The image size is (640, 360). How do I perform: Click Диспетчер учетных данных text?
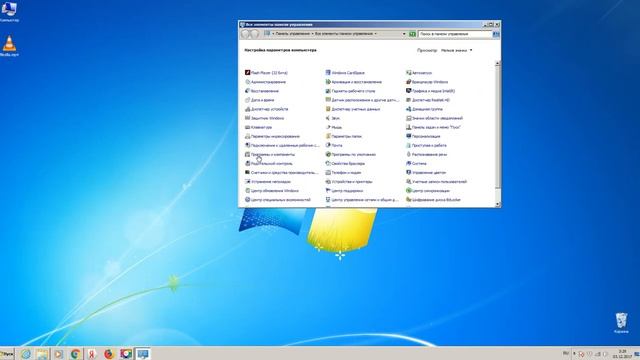coord(356,109)
